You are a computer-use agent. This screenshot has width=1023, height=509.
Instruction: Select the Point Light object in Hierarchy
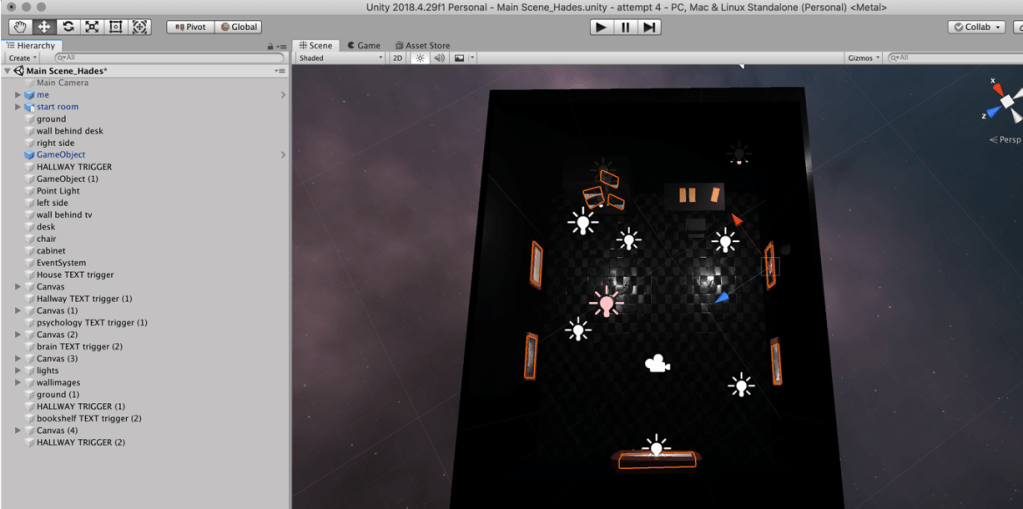coord(58,191)
